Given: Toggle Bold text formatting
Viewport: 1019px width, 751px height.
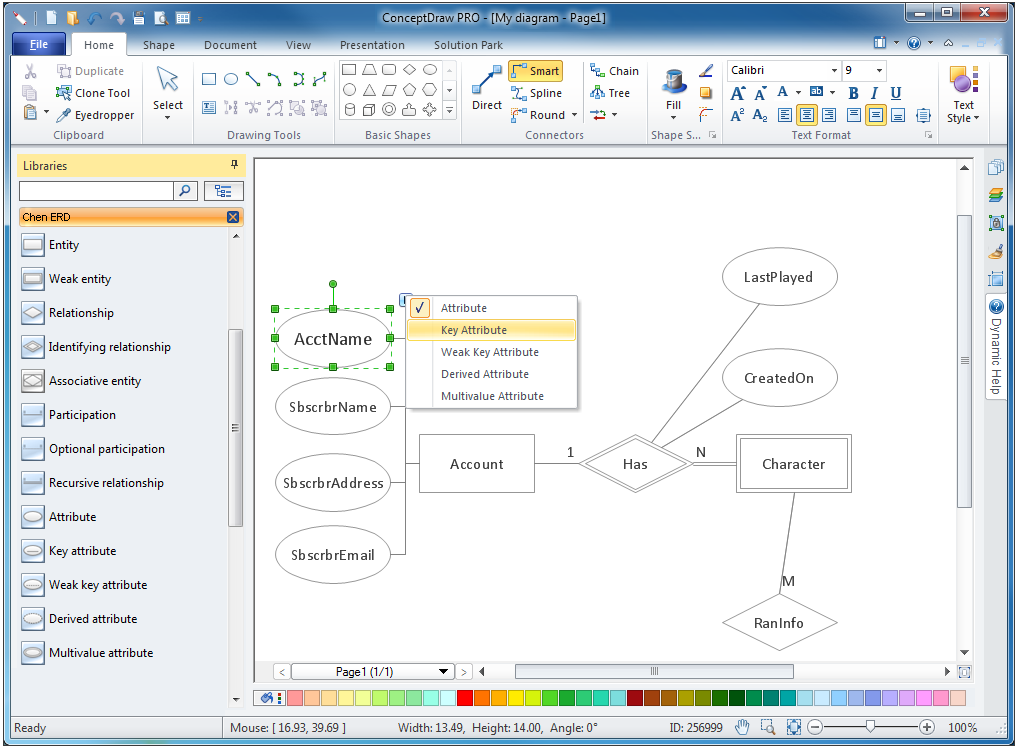Looking at the screenshot, I should pyautogui.click(x=853, y=94).
